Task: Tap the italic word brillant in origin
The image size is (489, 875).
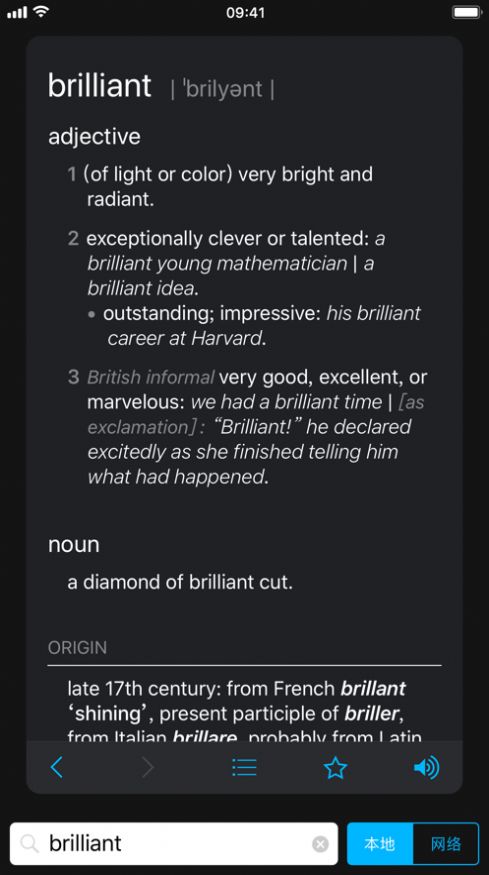Action: pyautogui.click(x=373, y=689)
